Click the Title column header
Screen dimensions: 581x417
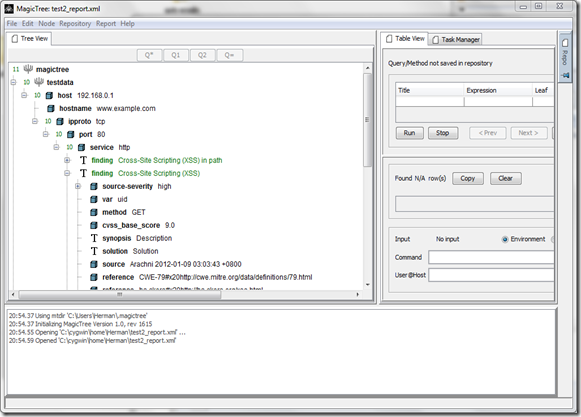pyautogui.click(x=430, y=90)
